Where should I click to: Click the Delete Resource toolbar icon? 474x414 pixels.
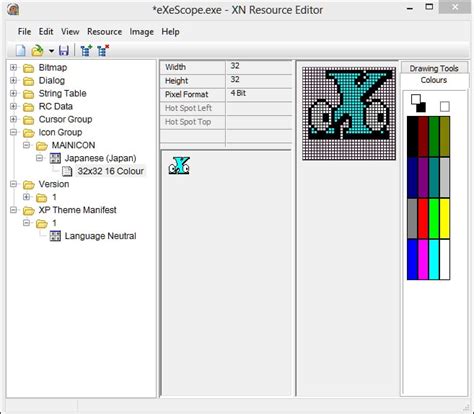point(103,51)
